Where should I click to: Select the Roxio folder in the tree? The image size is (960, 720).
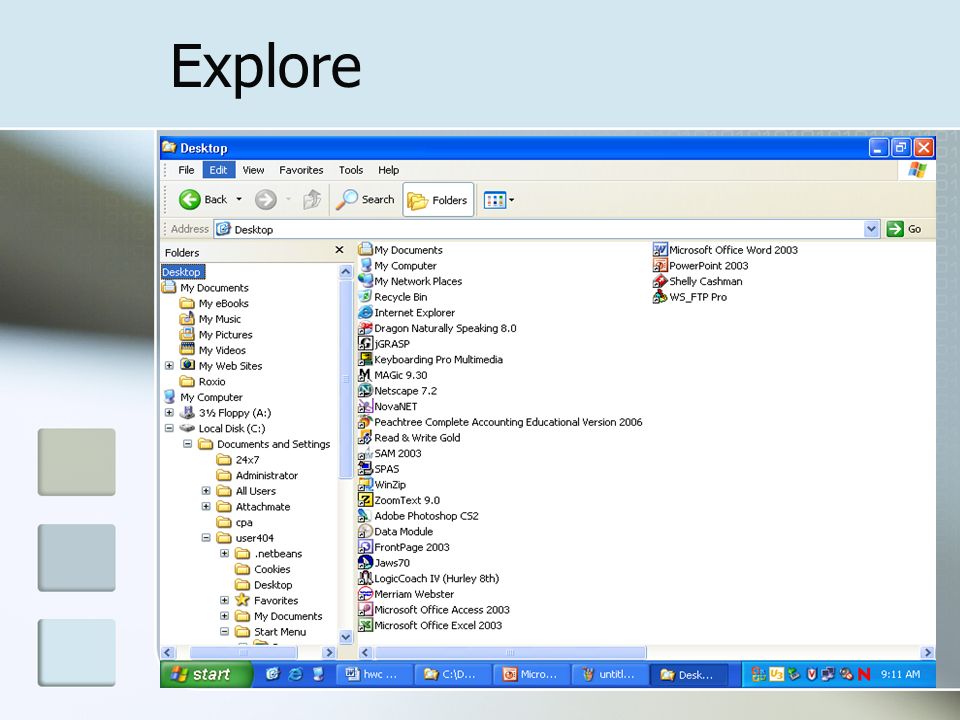click(x=203, y=381)
